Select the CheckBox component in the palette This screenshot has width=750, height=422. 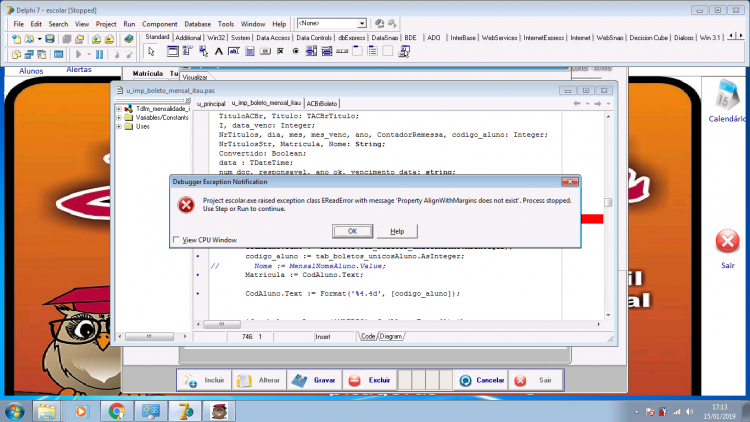280,51
